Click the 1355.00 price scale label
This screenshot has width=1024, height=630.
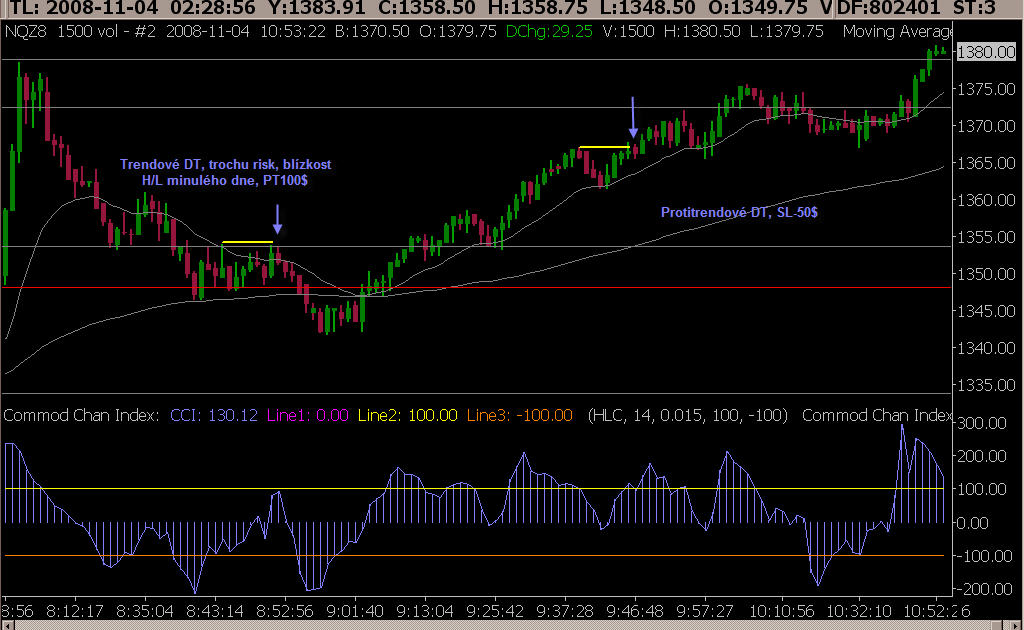pos(986,237)
